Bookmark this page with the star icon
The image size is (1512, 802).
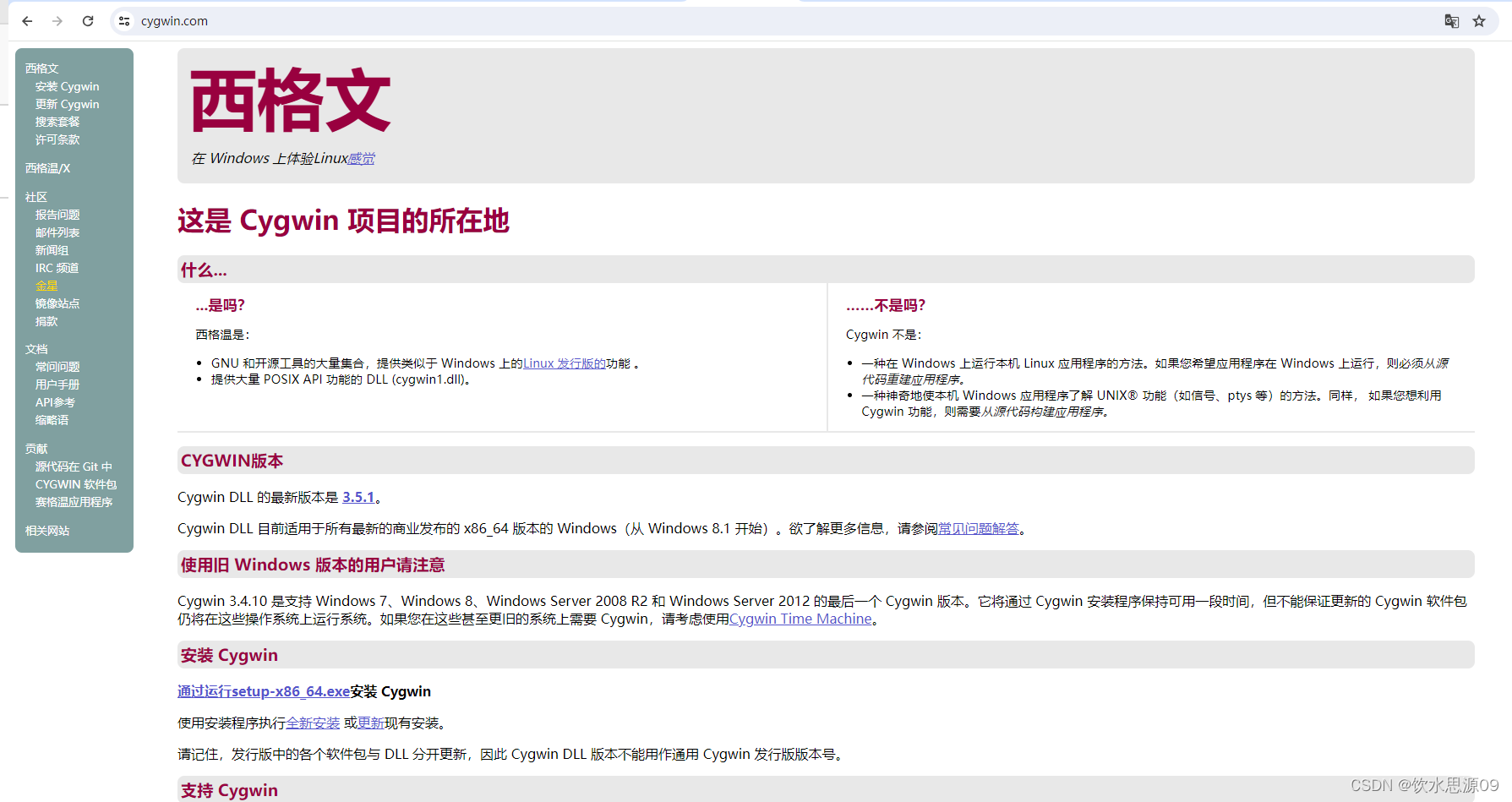[1480, 21]
